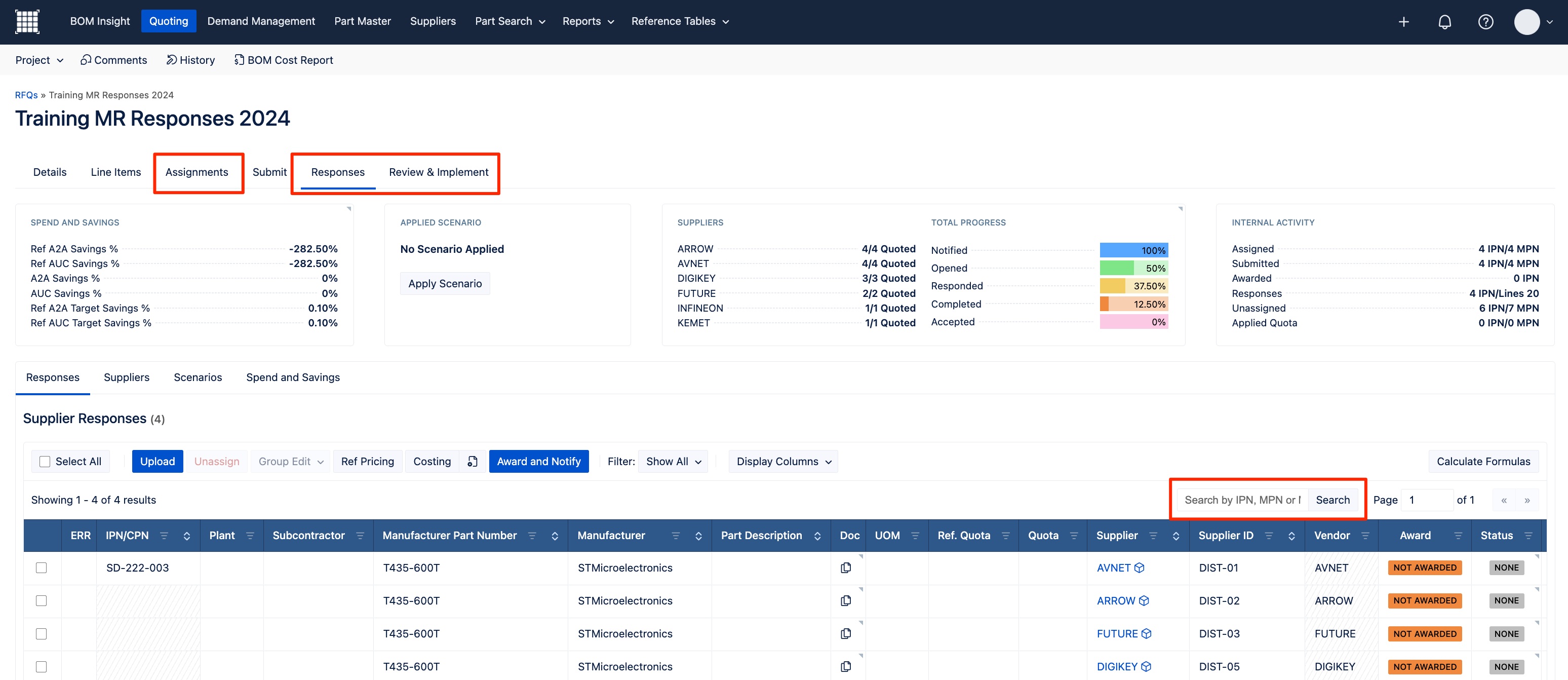Open document icon for DIGIKEY row
This screenshot has width=1568, height=680.
point(845,667)
